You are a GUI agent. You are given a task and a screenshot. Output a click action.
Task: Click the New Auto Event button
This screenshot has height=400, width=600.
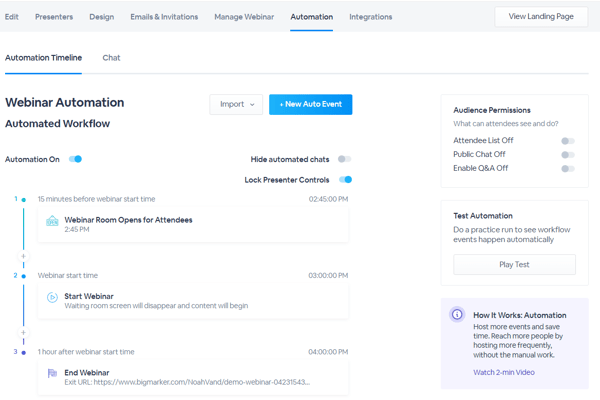coord(311,104)
